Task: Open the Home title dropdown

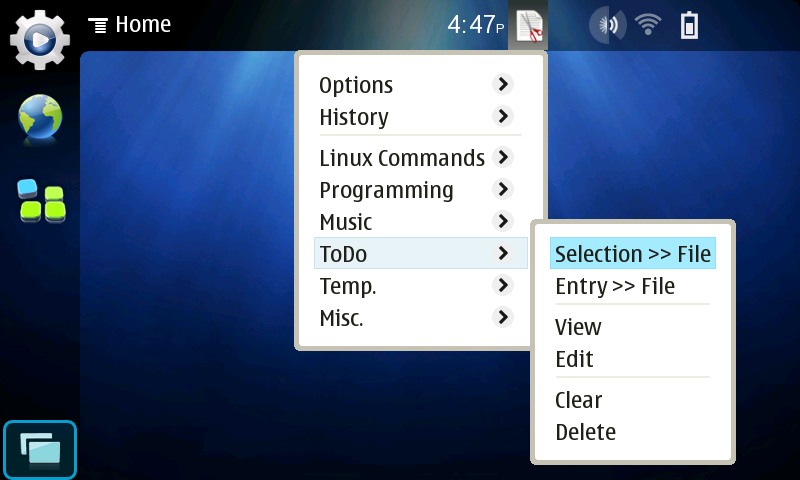Action: [x=130, y=24]
